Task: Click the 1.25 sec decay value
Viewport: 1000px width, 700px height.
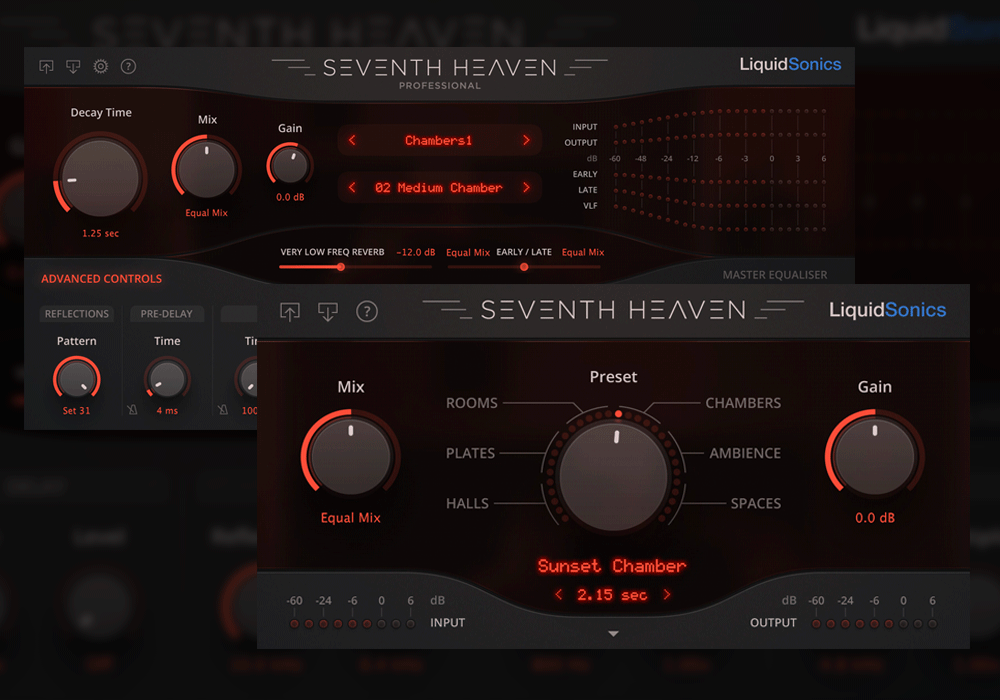Action: (101, 233)
